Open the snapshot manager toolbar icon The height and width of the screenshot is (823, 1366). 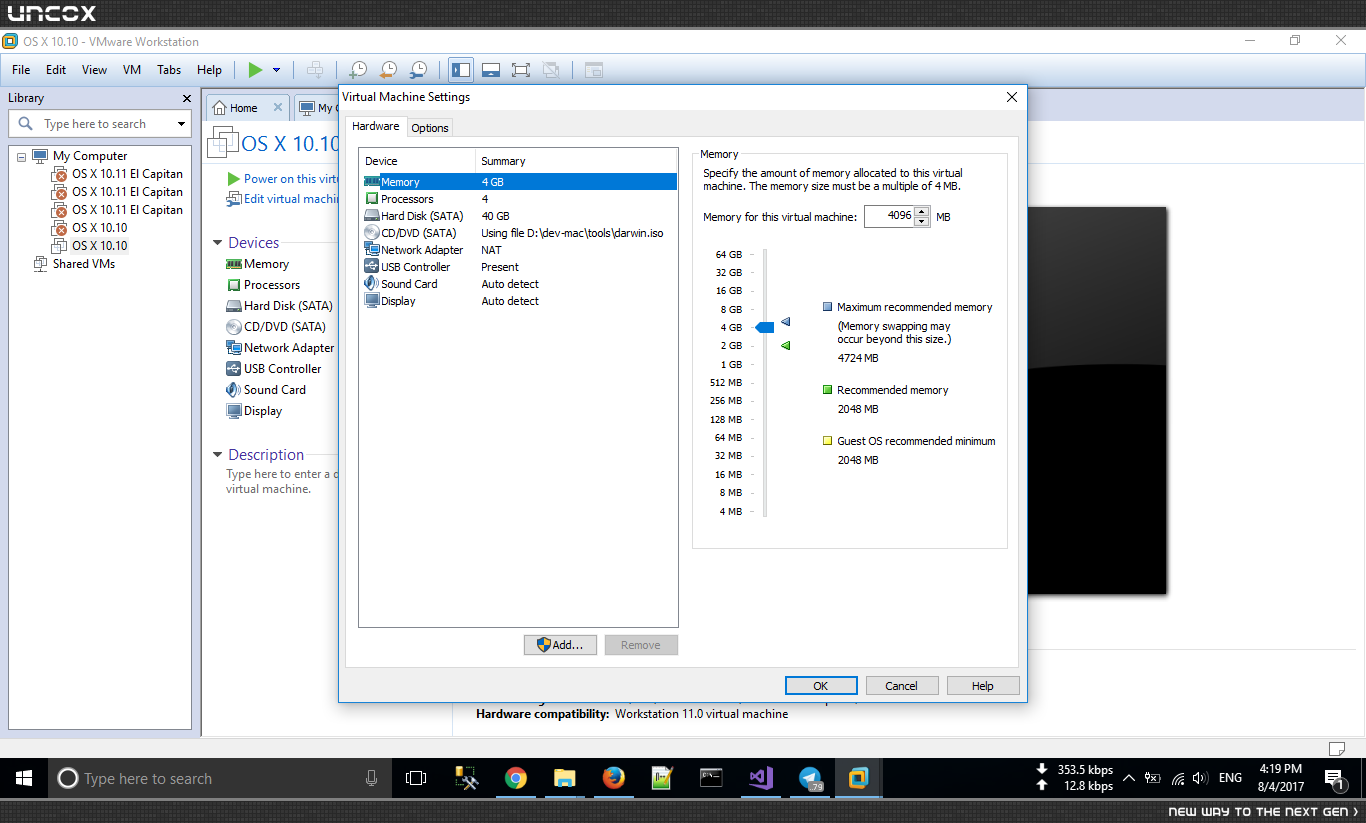tap(419, 70)
